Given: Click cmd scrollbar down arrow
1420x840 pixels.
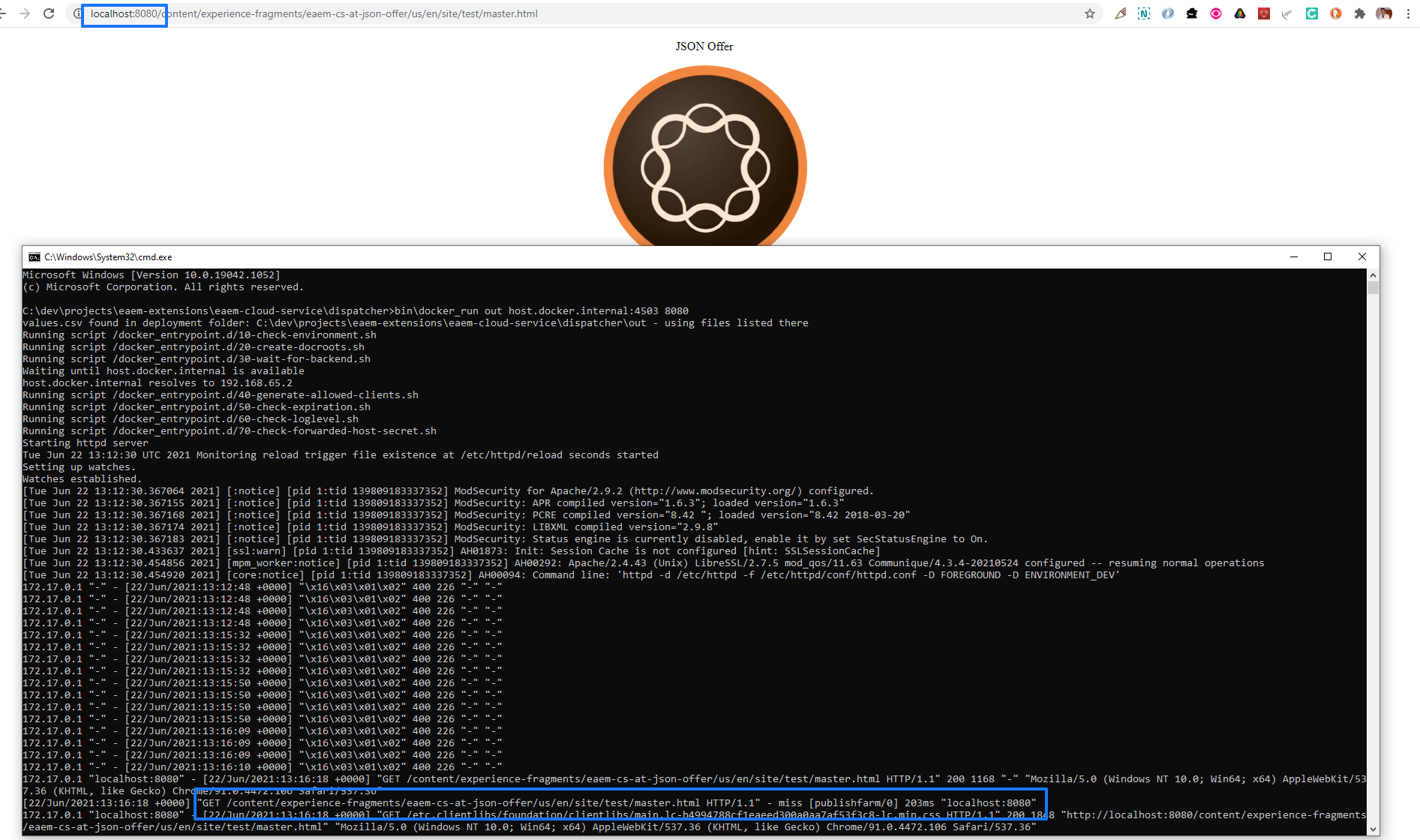Looking at the screenshot, I should tap(1373, 829).
